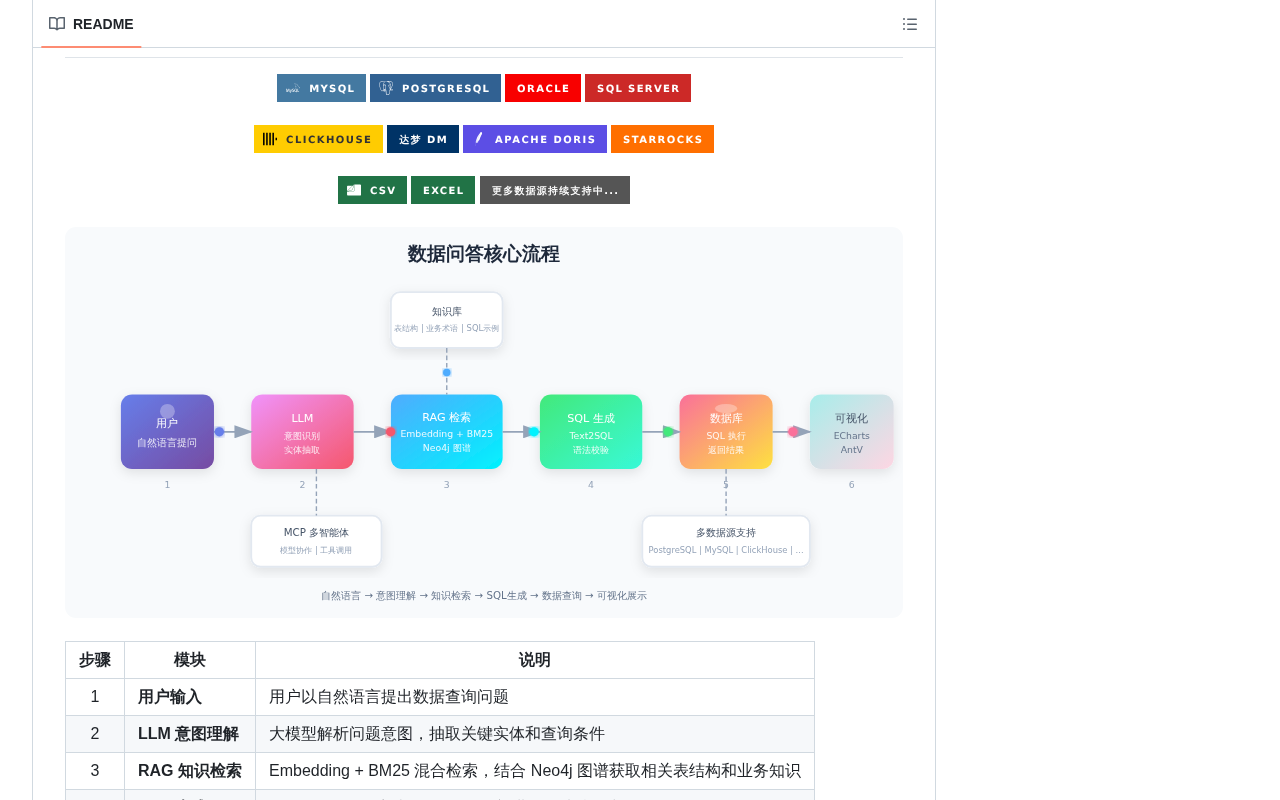Click the 数据问答核心流程 diagram title
This screenshot has width=1280, height=800.
pos(484,254)
